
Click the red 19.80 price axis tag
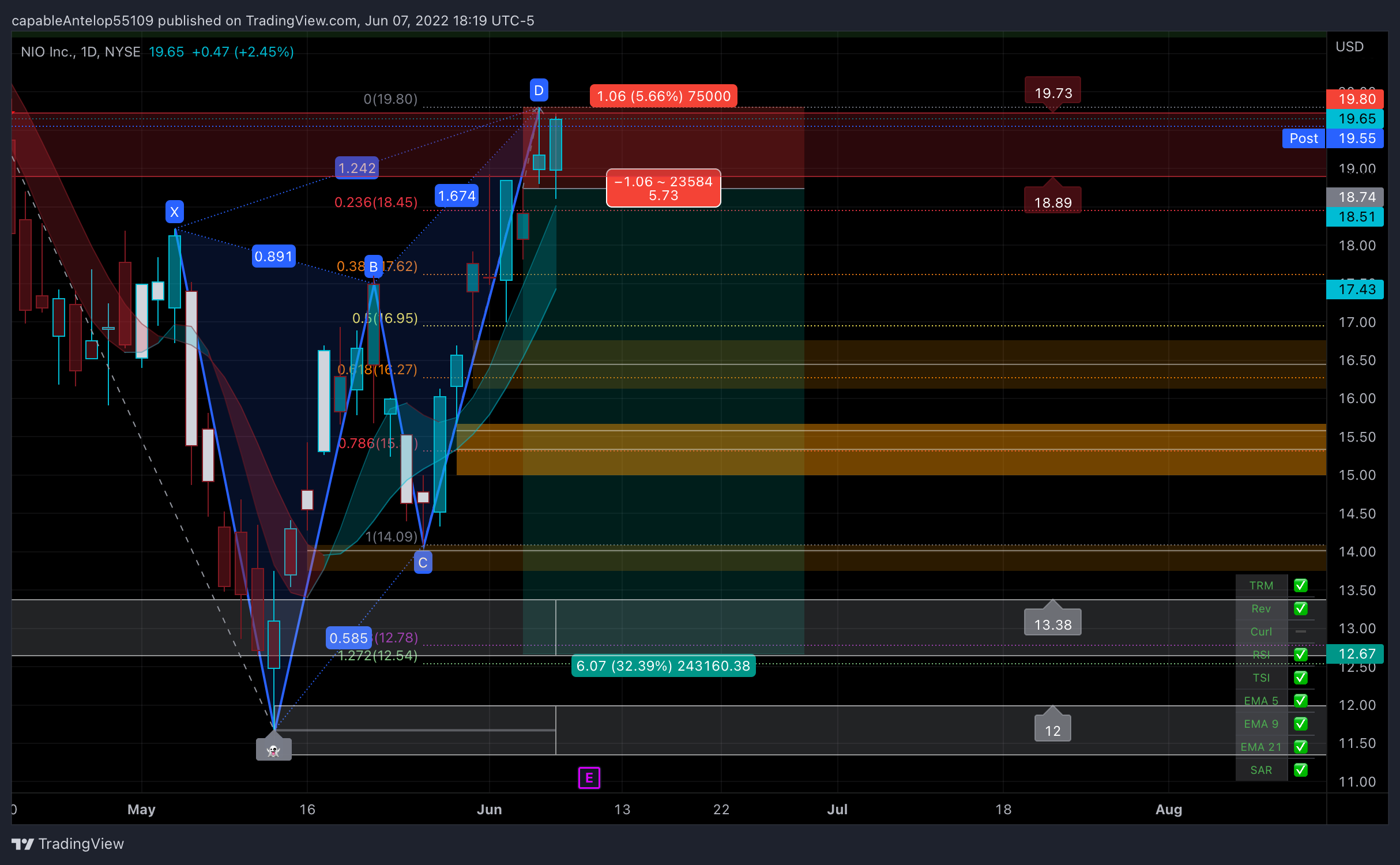pyautogui.click(x=1355, y=99)
